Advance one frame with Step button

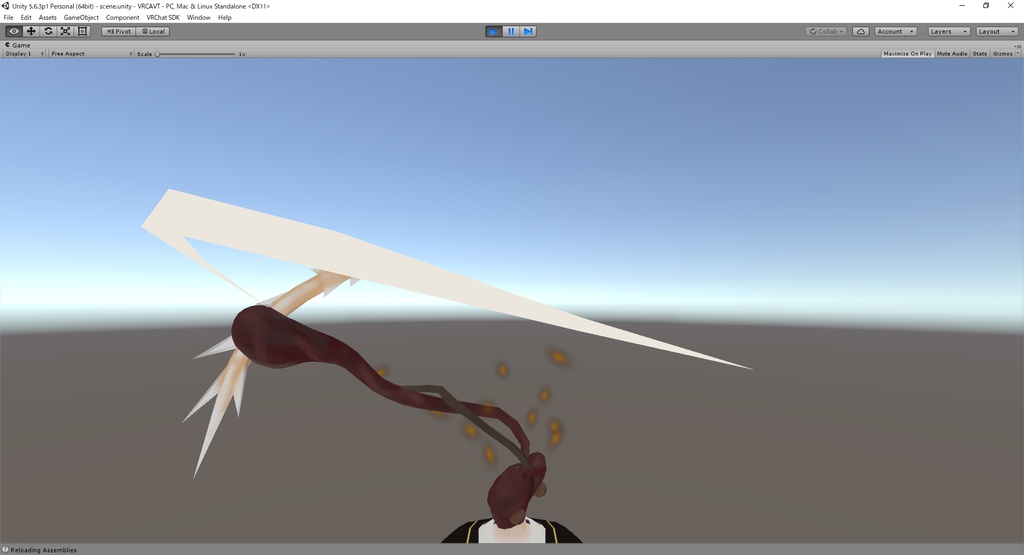pos(528,31)
